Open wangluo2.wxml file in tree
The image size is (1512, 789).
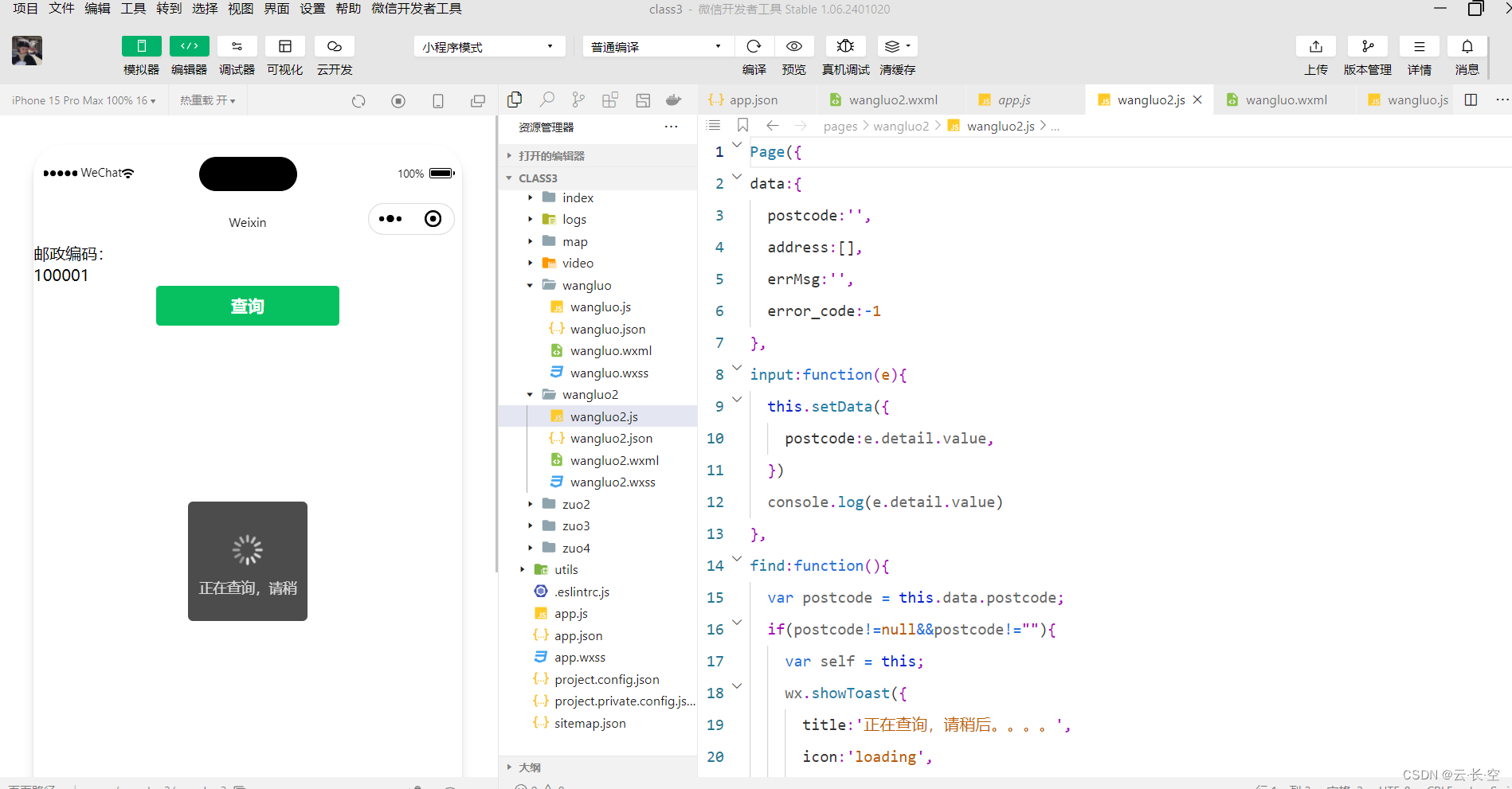point(614,460)
